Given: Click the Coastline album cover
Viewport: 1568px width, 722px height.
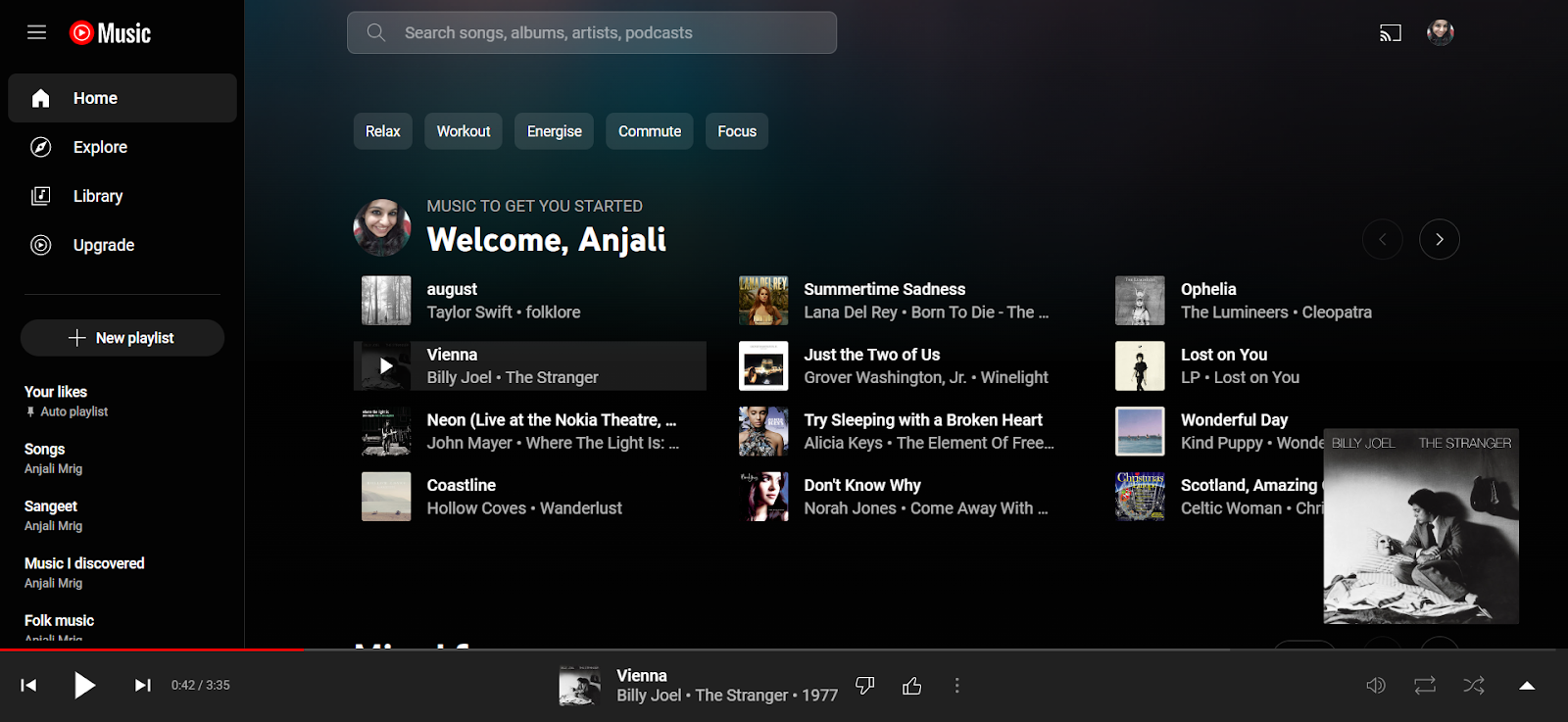Looking at the screenshot, I should (386, 497).
